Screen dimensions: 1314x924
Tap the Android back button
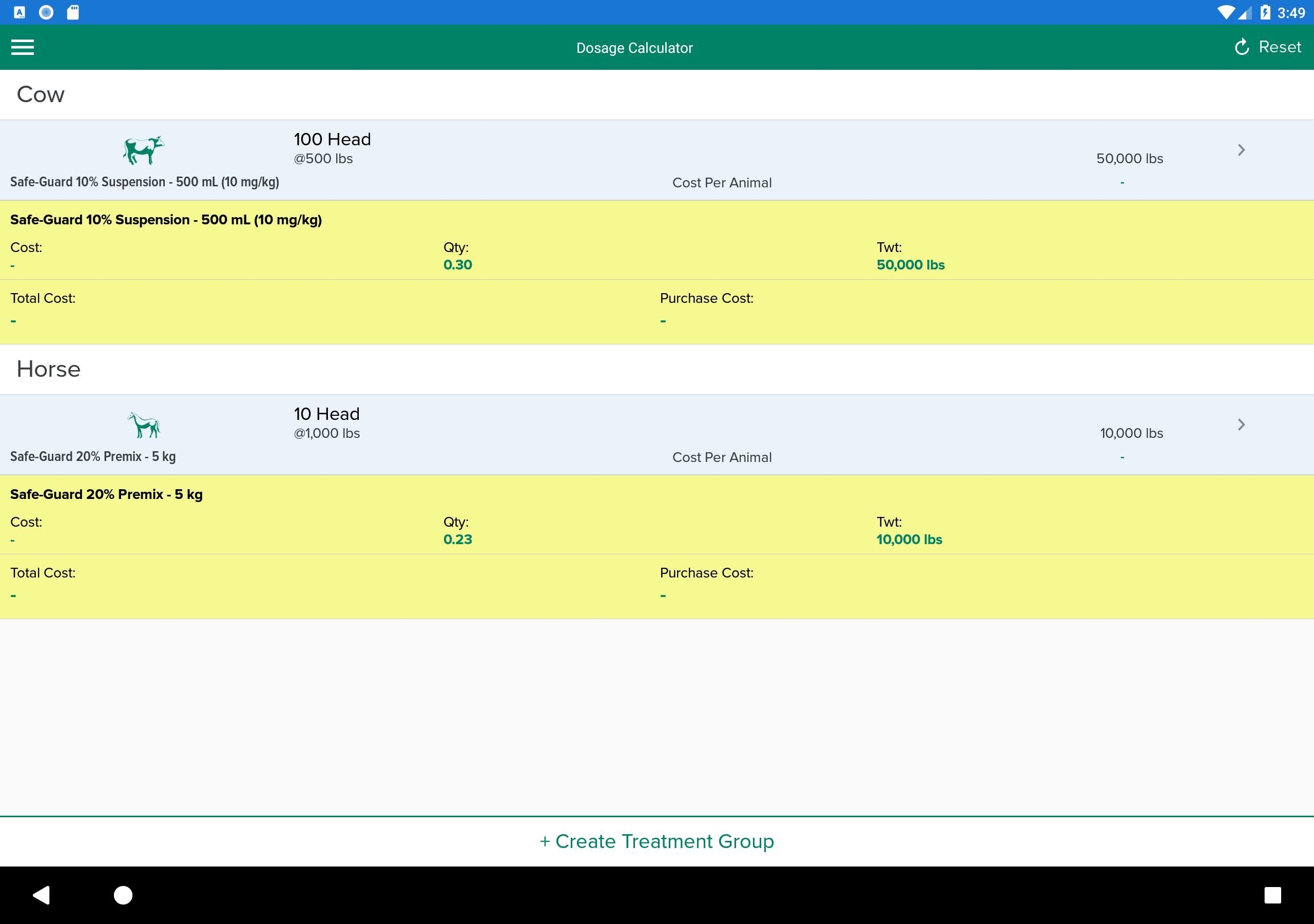click(x=41, y=895)
